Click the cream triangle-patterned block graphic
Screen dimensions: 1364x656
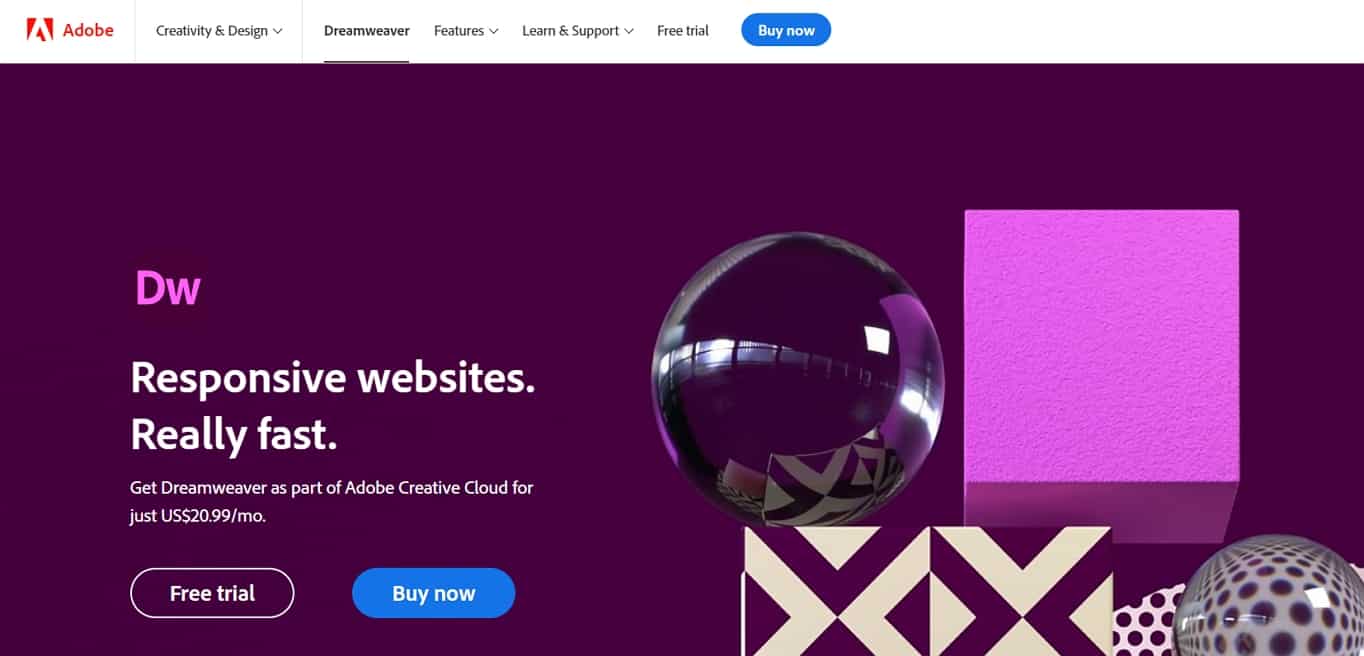pyautogui.click(x=926, y=591)
